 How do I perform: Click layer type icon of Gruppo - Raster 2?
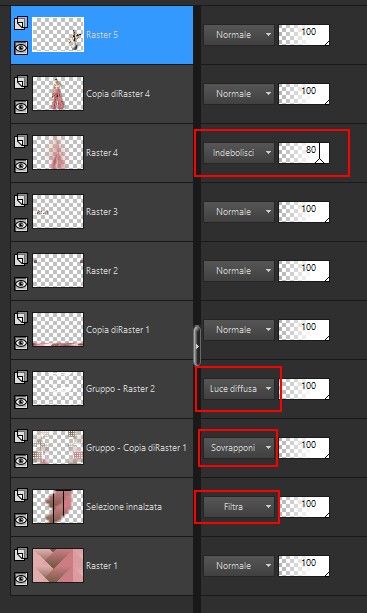(x=21, y=378)
